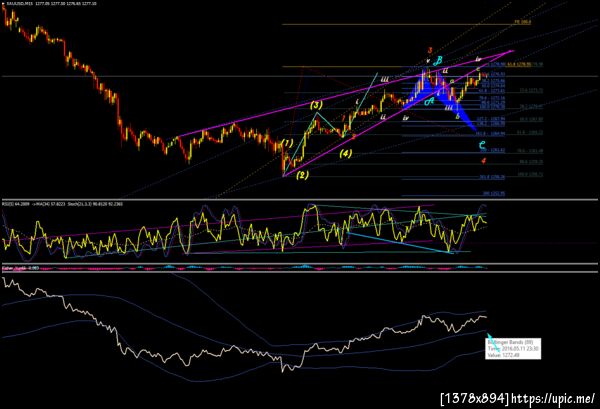Viewport: 600px width, 409px height.
Task: Click the Fisher indicator label
Action: (20, 268)
